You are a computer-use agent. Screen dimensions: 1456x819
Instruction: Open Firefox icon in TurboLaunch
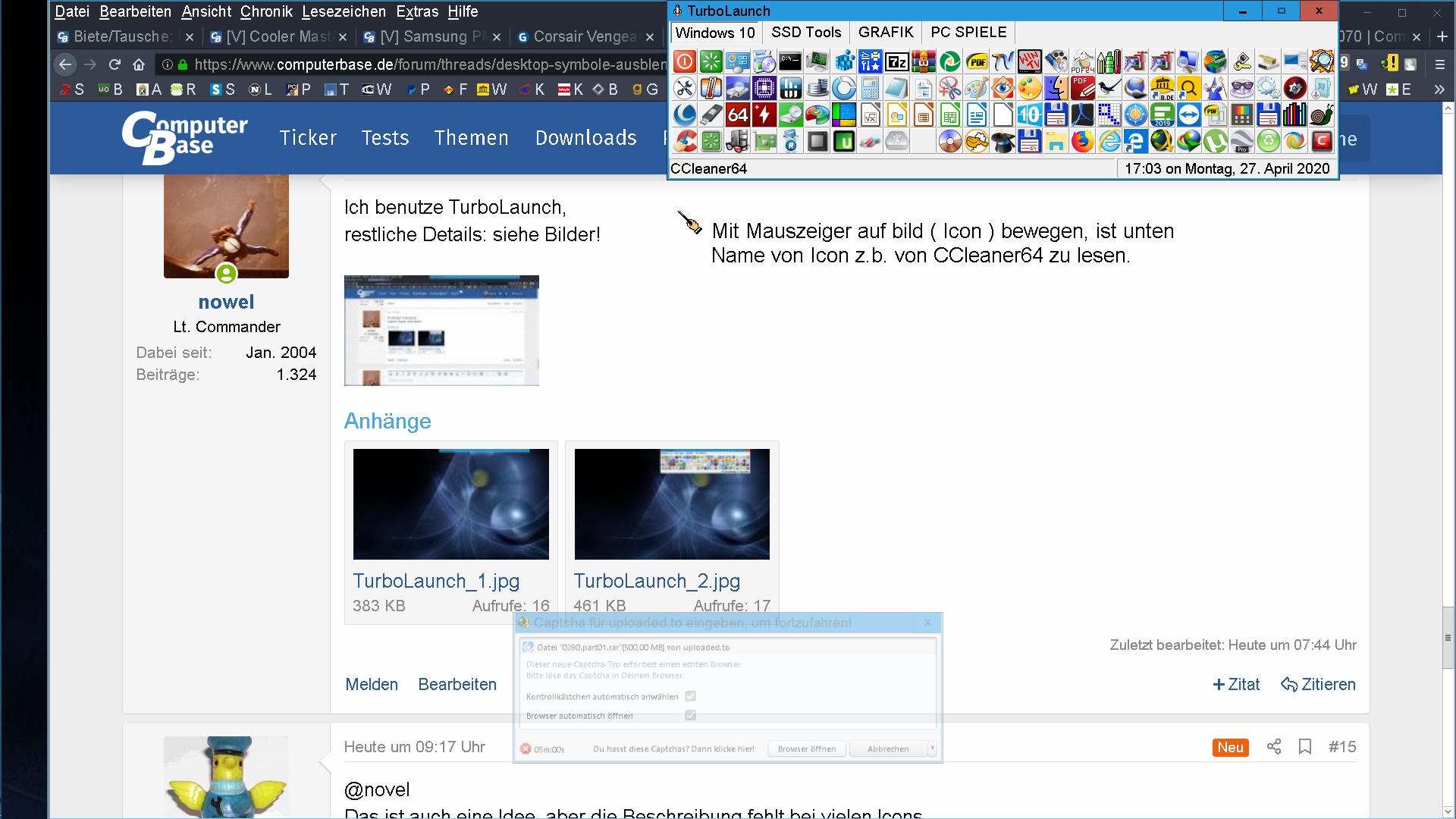pos(1083,141)
